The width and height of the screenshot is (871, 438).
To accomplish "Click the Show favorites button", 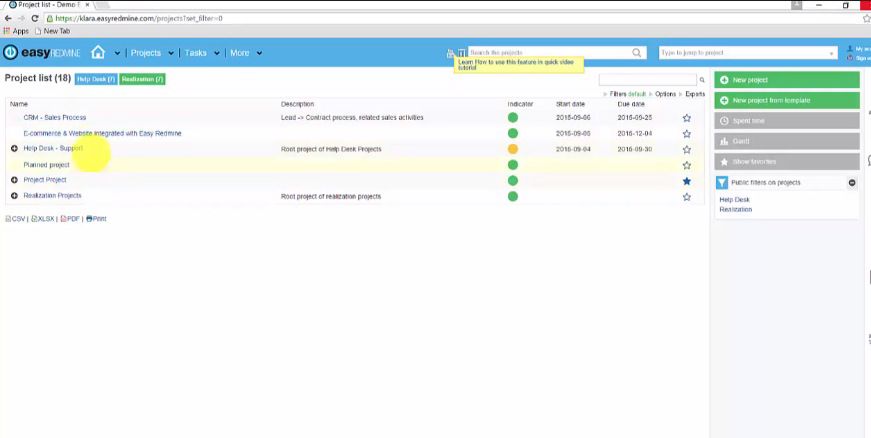I will coord(787,162).
